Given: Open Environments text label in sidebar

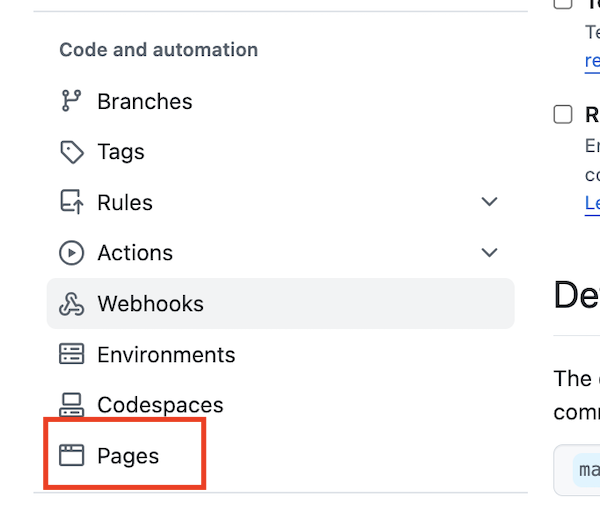Looking at the screenshot, I should point(166,355).
